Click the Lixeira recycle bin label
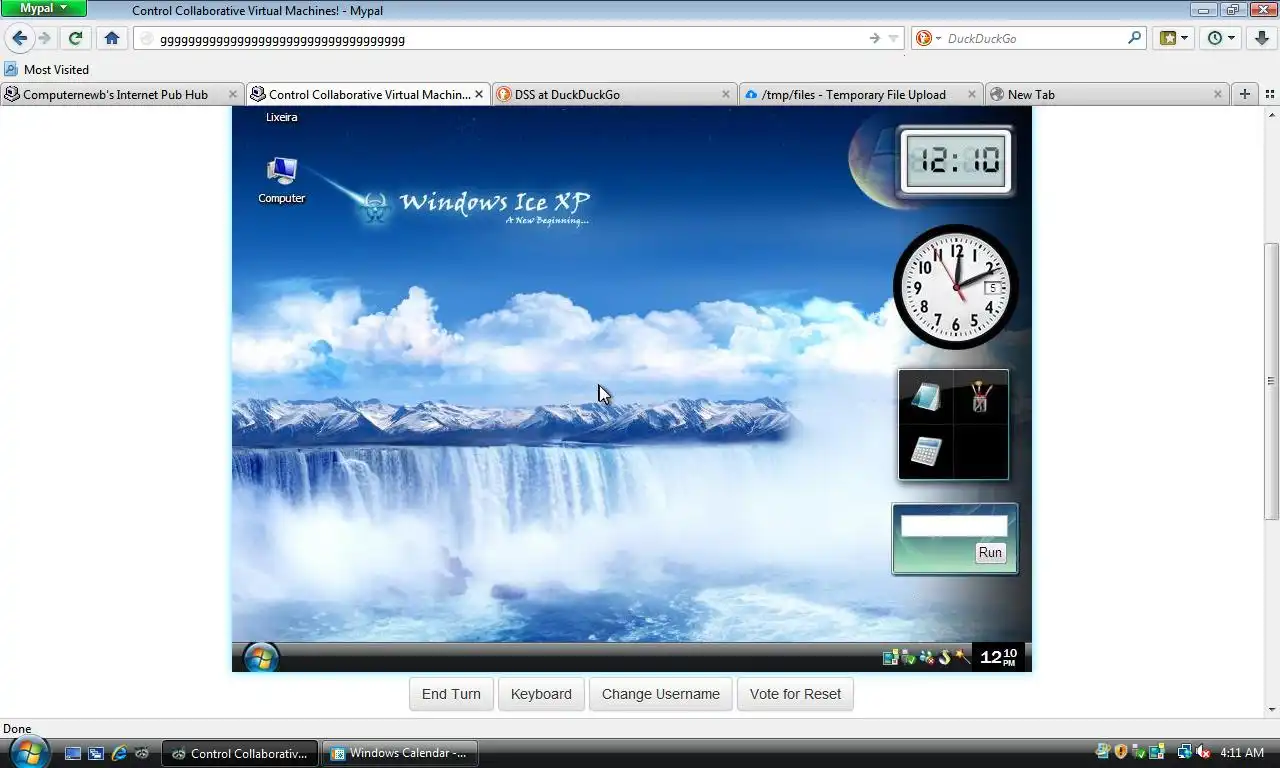 pos(281,117)
